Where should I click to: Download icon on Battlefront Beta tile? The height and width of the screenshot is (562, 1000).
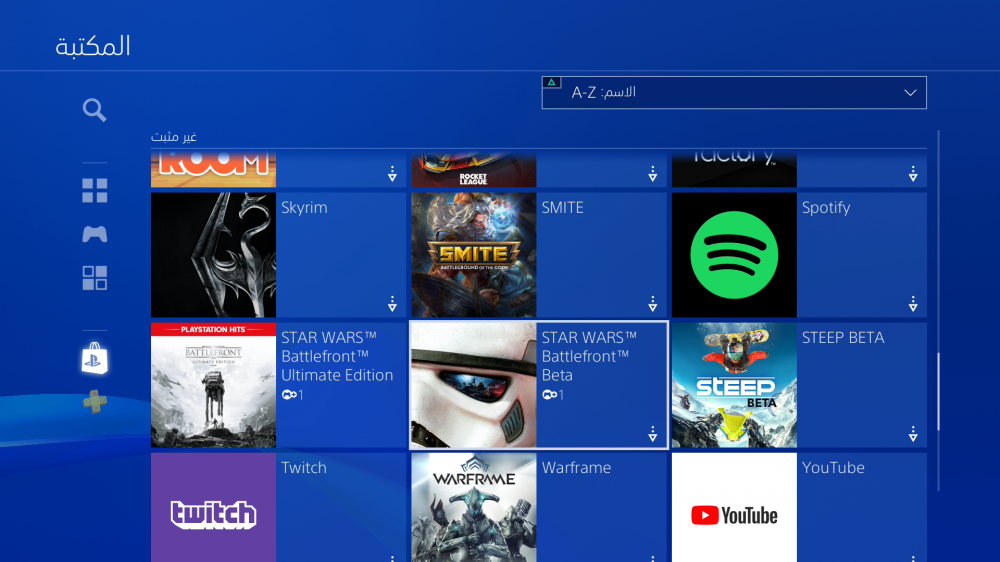652,434
